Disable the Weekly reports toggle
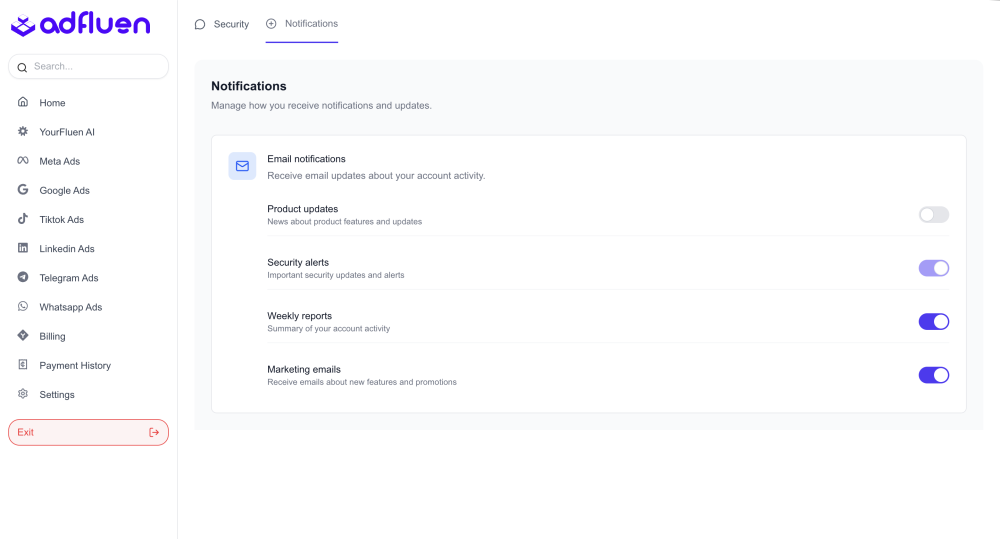Image resolution: width=1000 pixels, height=539 pixels. point(933,321)
